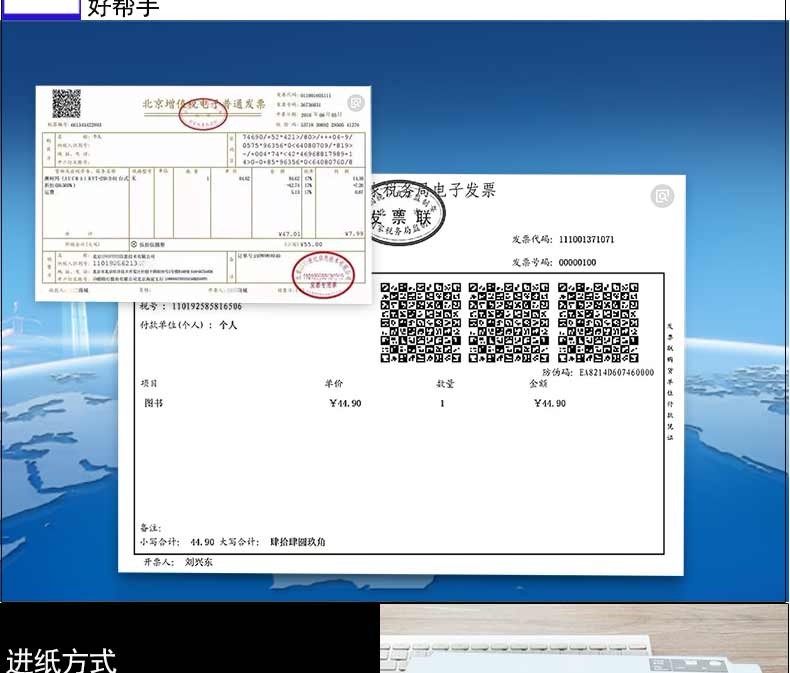Click the red round seal on small invoice
Image resolution: width=790 pixels, height=673 pixels.
click(323, 275)
